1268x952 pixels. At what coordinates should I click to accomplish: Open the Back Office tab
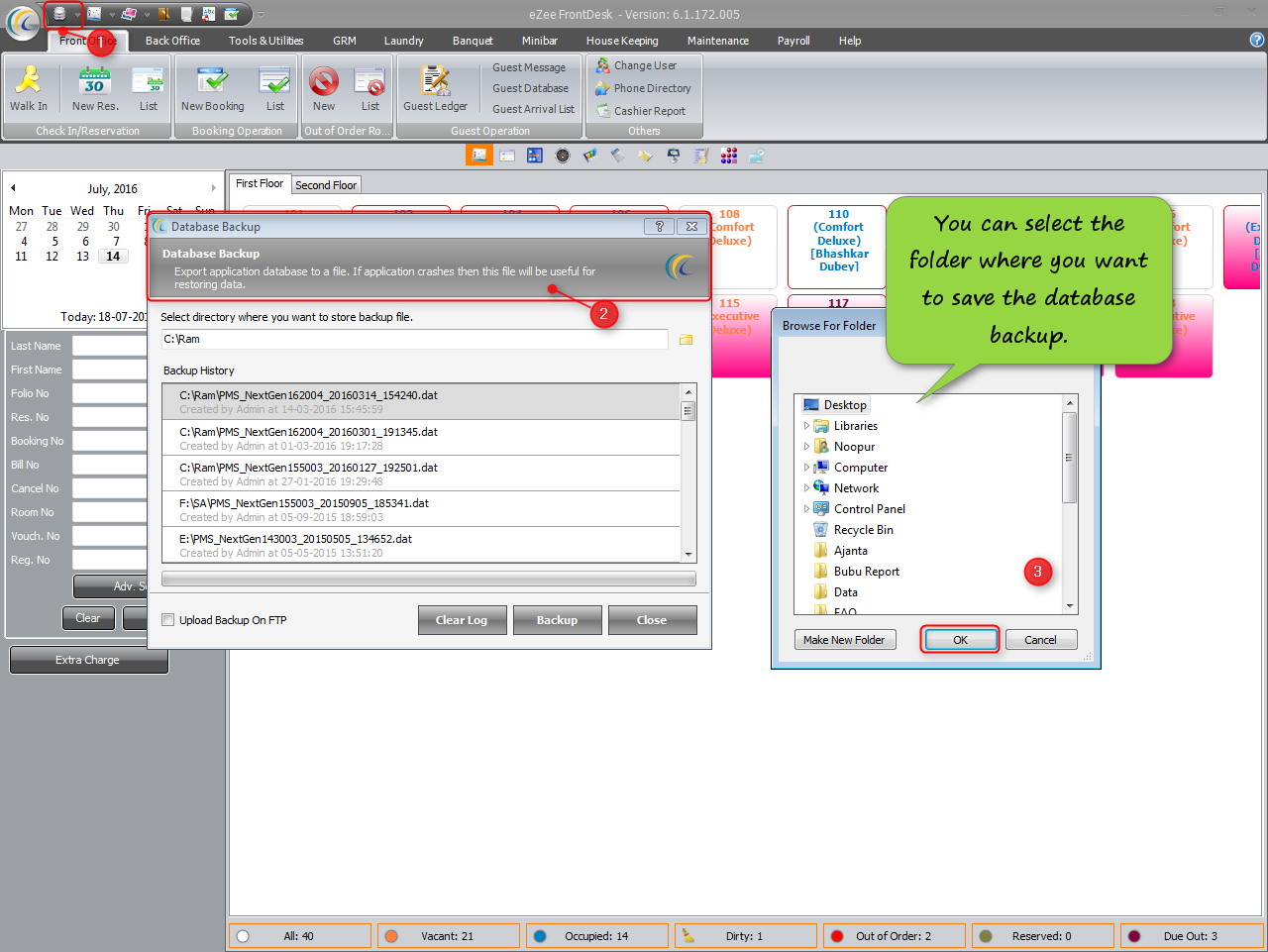coord(172,41)
